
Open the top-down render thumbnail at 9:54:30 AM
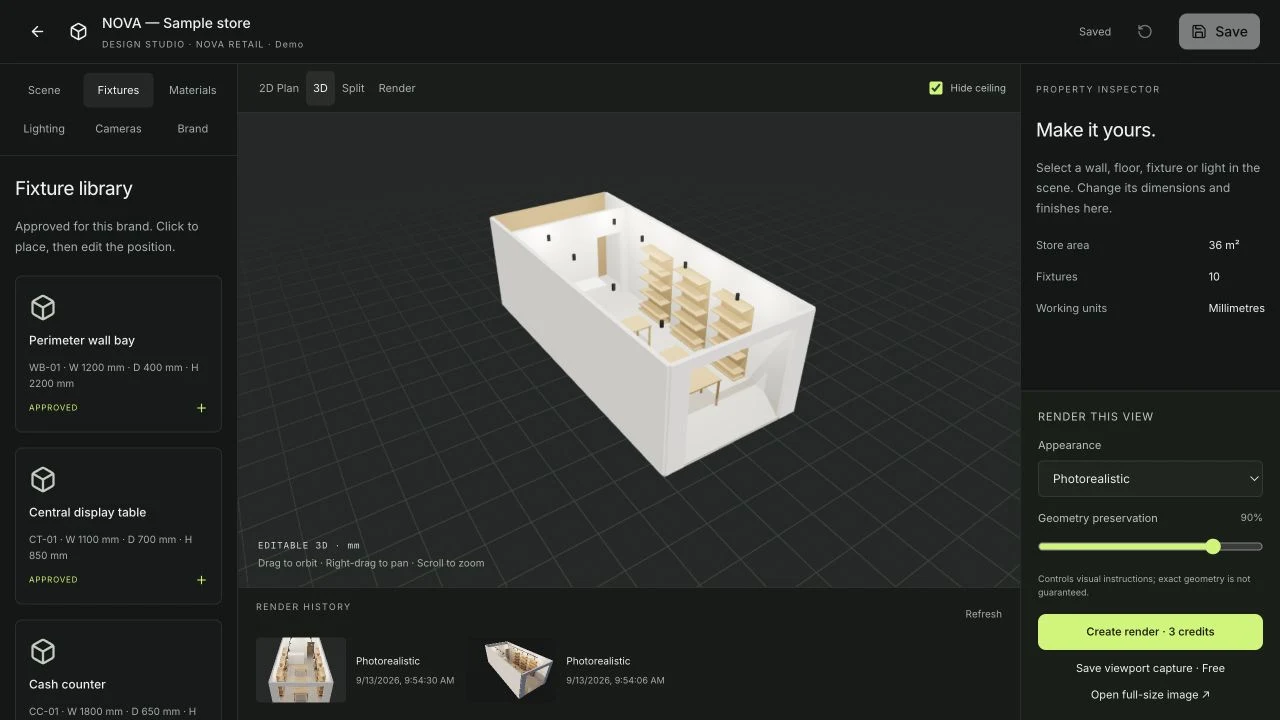[301, 670]
